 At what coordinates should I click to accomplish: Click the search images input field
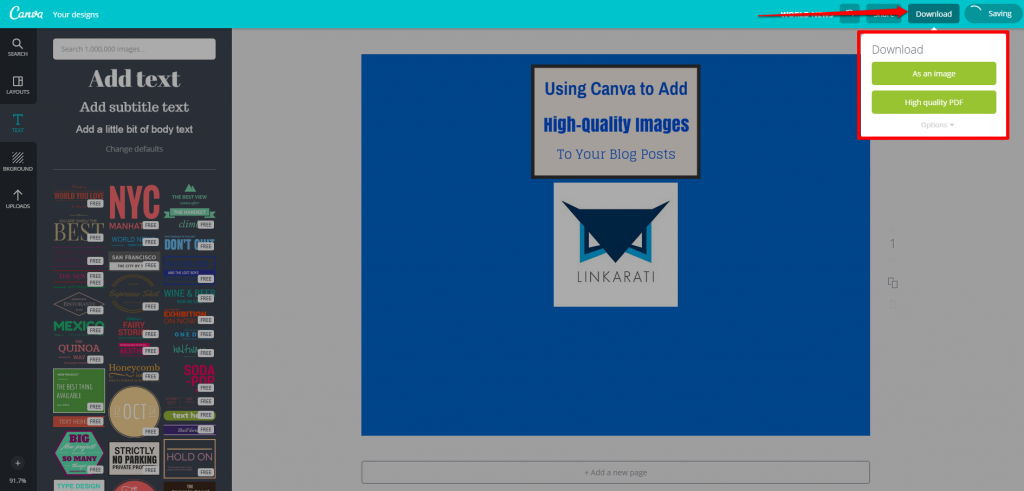[x=134, y=48]
